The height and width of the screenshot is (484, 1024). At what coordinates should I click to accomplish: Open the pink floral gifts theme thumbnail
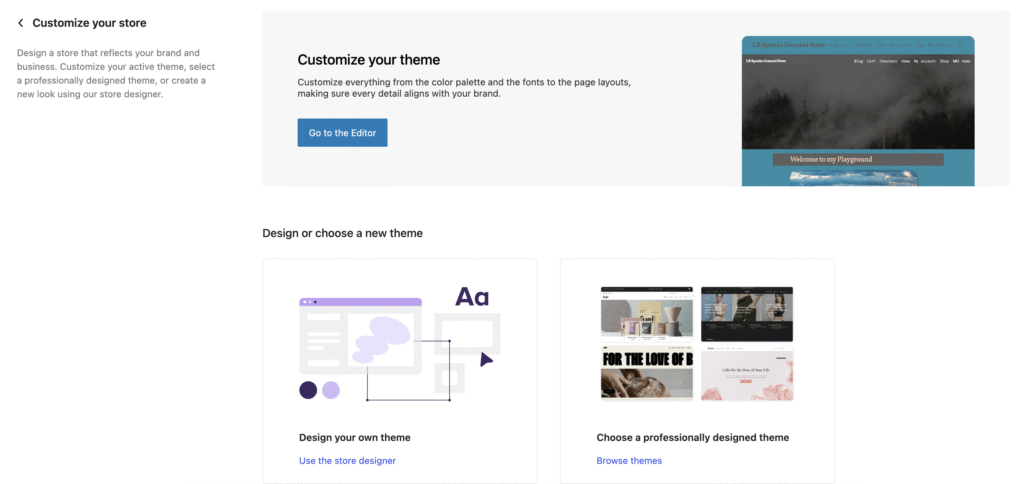pyautogui.click(x=746, y=373)
